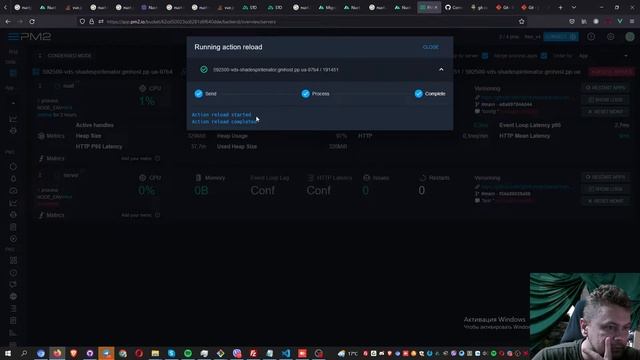
Task: Open Visual Studio Code from taskbar
Action: [286, 353]
